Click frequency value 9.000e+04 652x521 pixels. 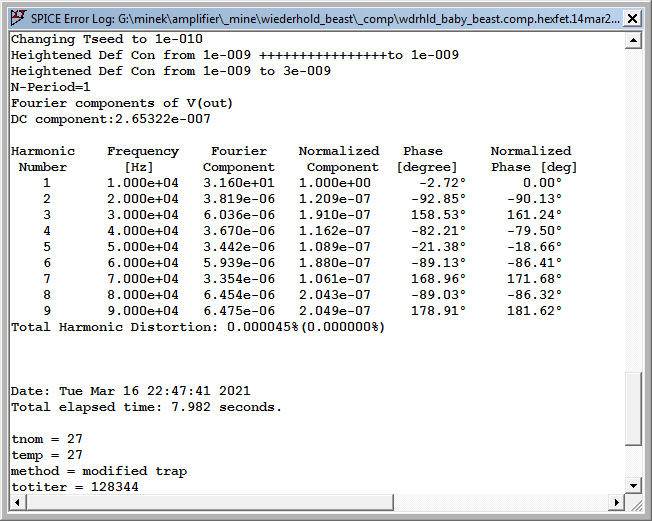pyautogui.click(x=143, y=311)
